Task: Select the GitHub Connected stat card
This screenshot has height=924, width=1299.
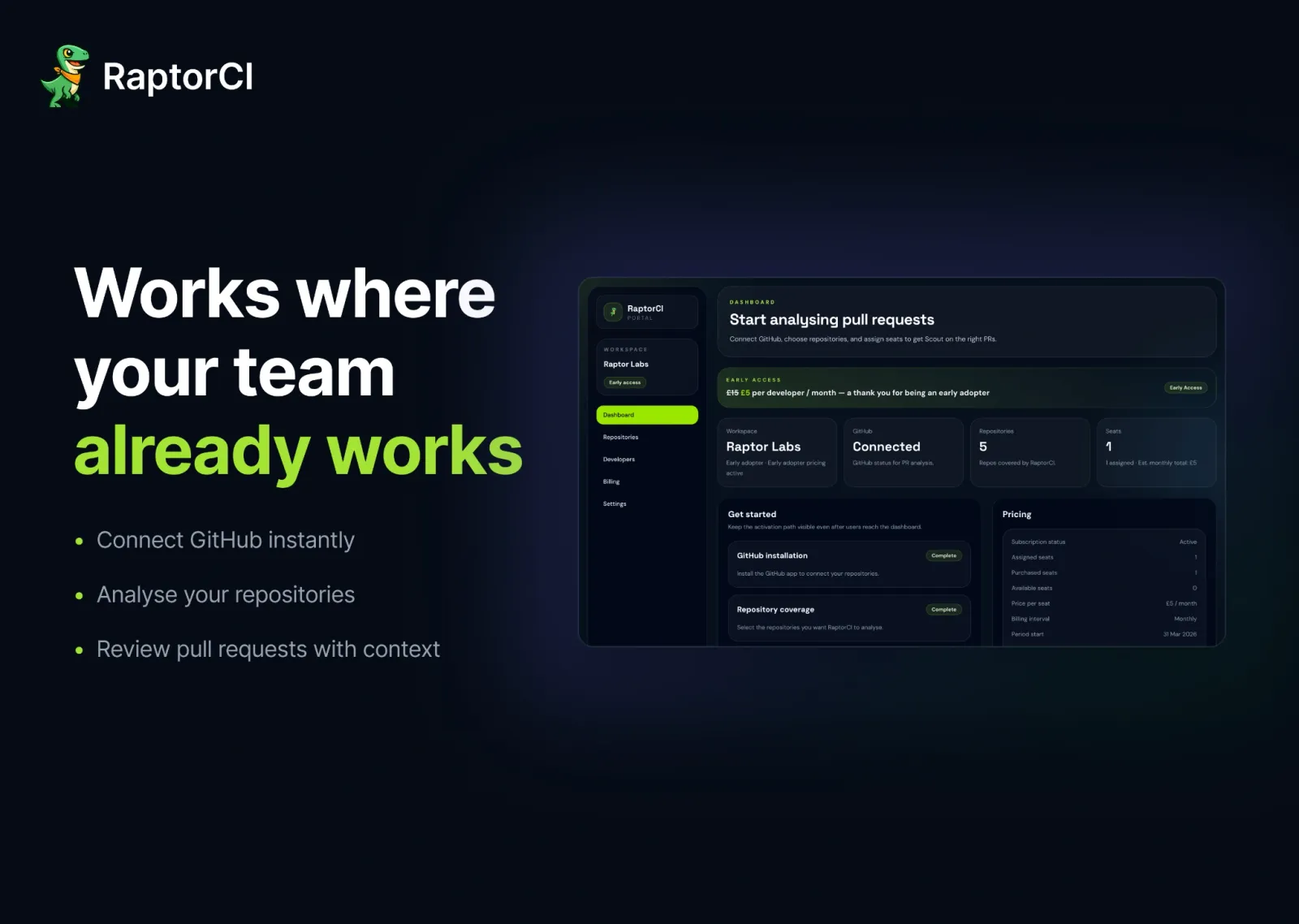Action: (x=903, y=452)
